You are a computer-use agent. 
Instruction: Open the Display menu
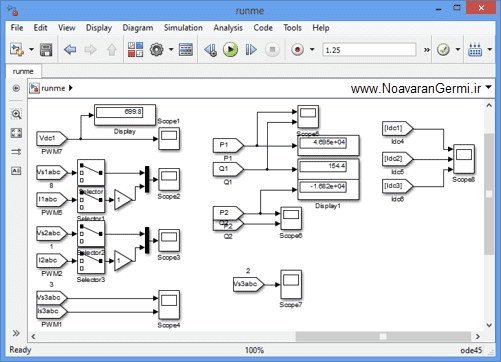click(99, 28)
